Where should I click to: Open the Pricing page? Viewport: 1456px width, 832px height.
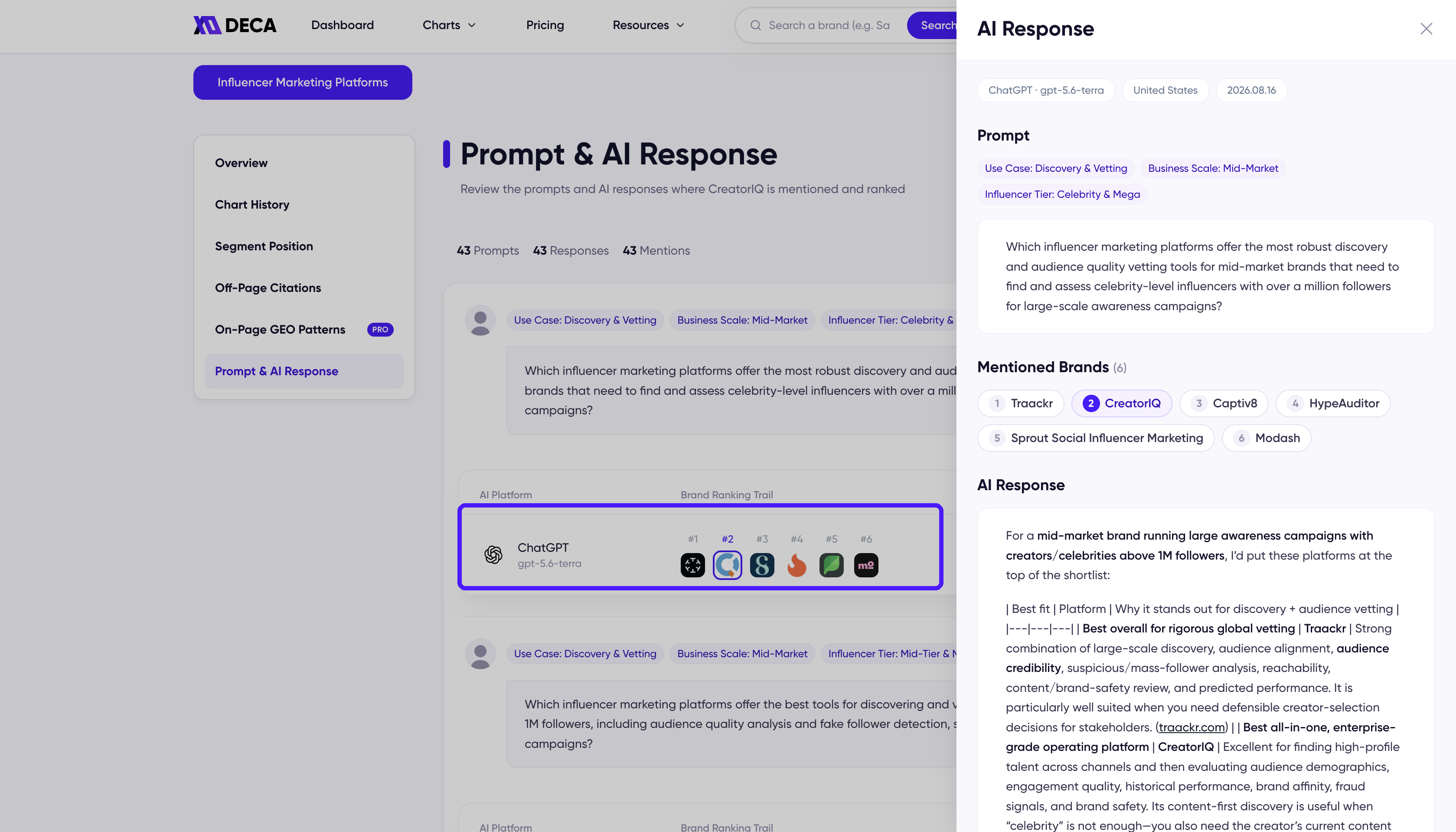[x=545, y=25]
